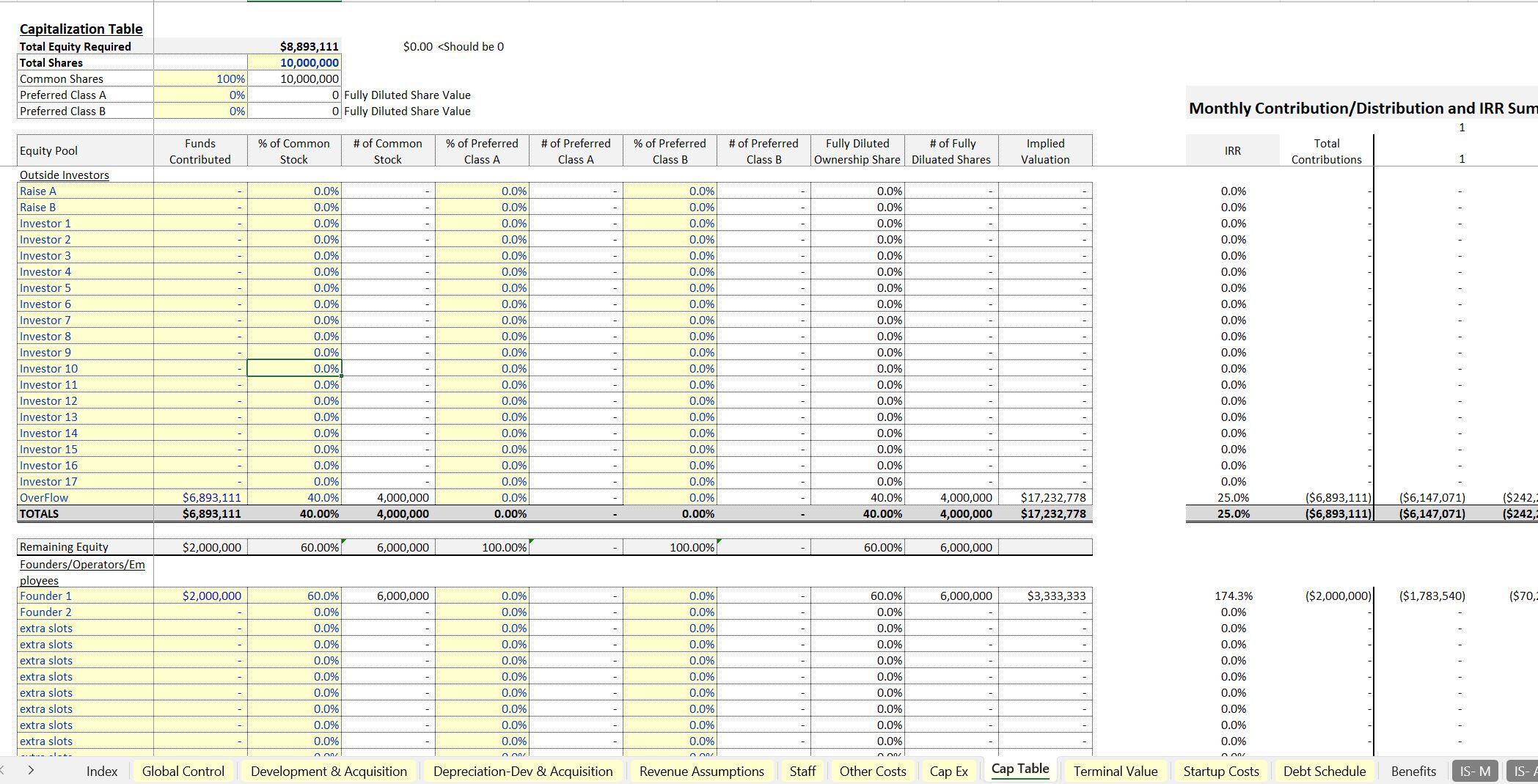Click Fully Diluted Ownership Share header
This screenshot has height=784, width=1538.
tap(857, 151)
